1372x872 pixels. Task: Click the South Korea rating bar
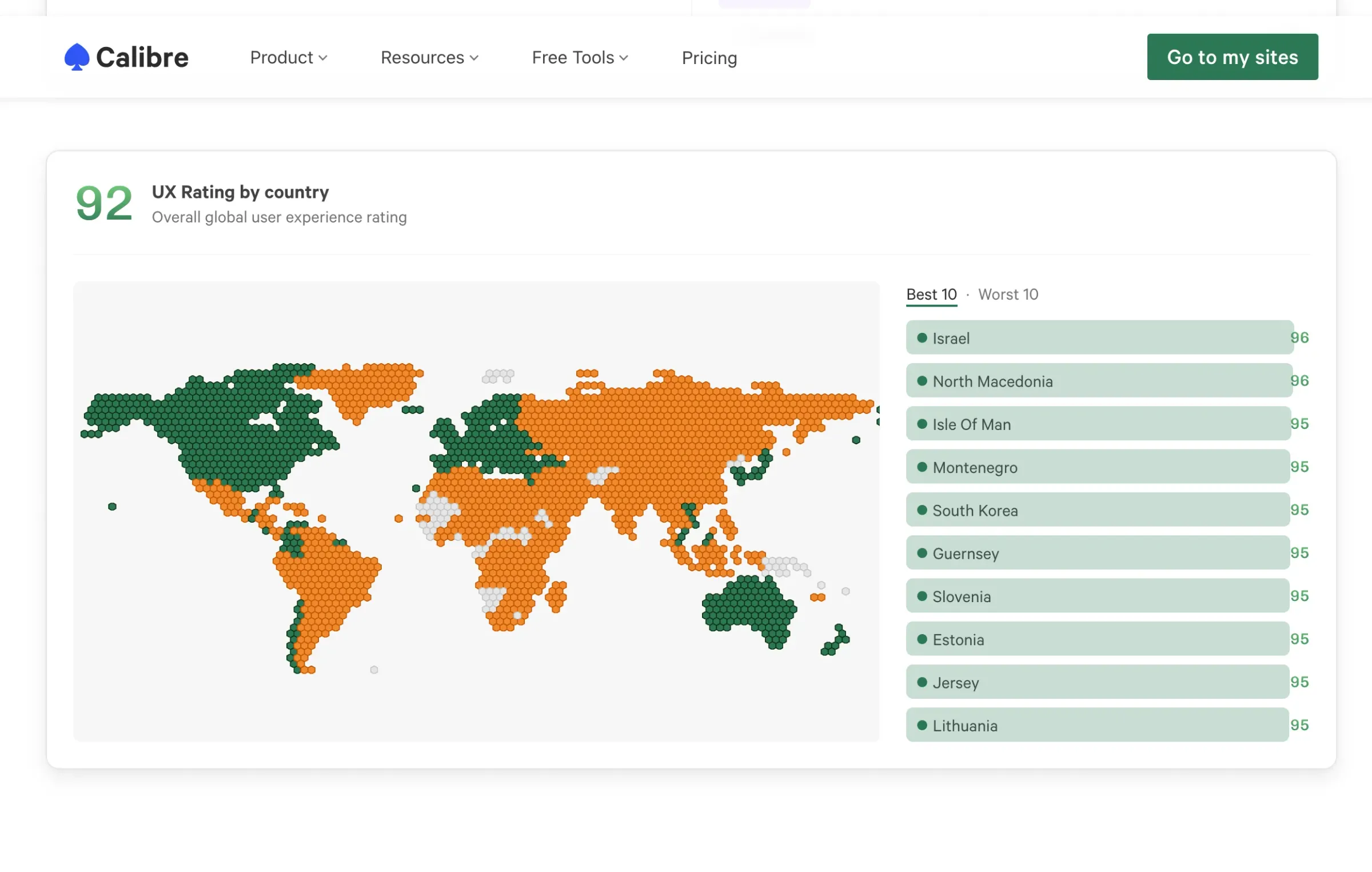[1098, 509]
